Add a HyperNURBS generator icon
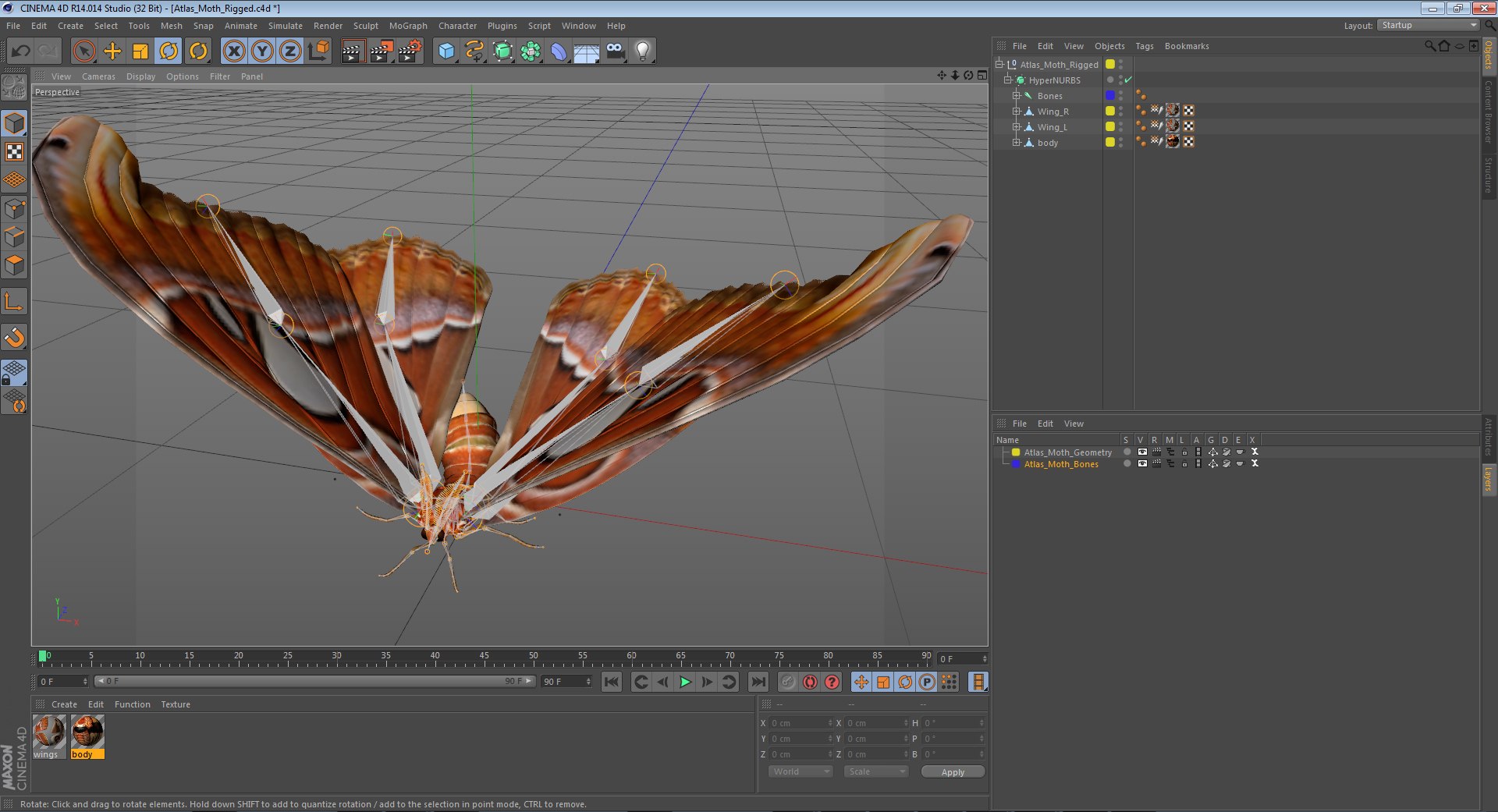This screenshot has height=812, width=1498. 503,51
